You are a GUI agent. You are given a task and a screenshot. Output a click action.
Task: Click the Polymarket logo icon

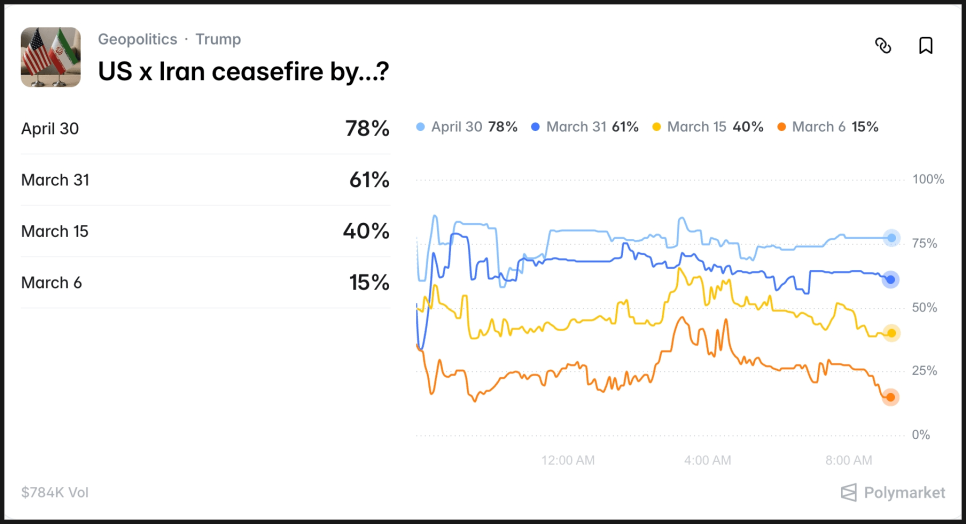point(849,492)
